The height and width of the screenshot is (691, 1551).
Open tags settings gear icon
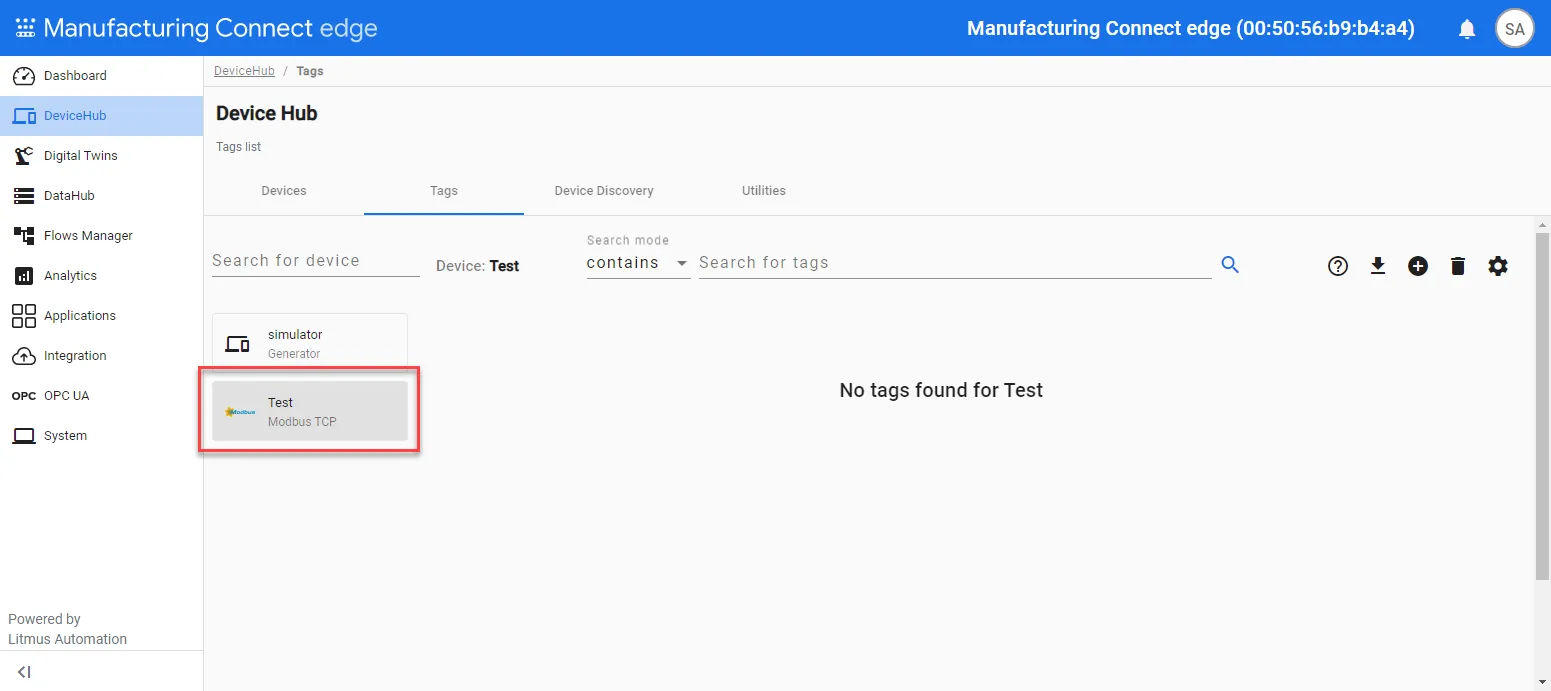(1498, 266)
